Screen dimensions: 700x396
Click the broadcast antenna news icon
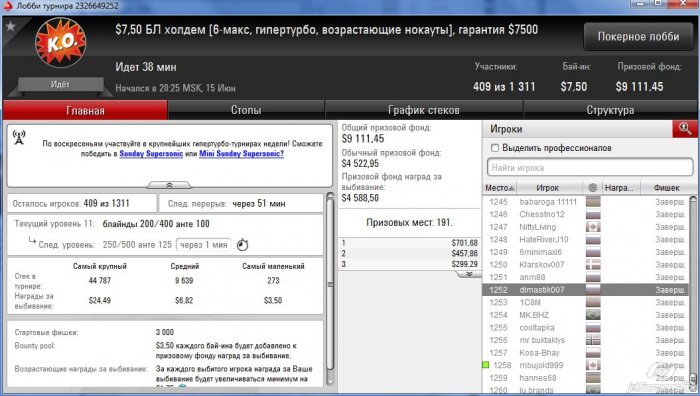pos(19,138)
